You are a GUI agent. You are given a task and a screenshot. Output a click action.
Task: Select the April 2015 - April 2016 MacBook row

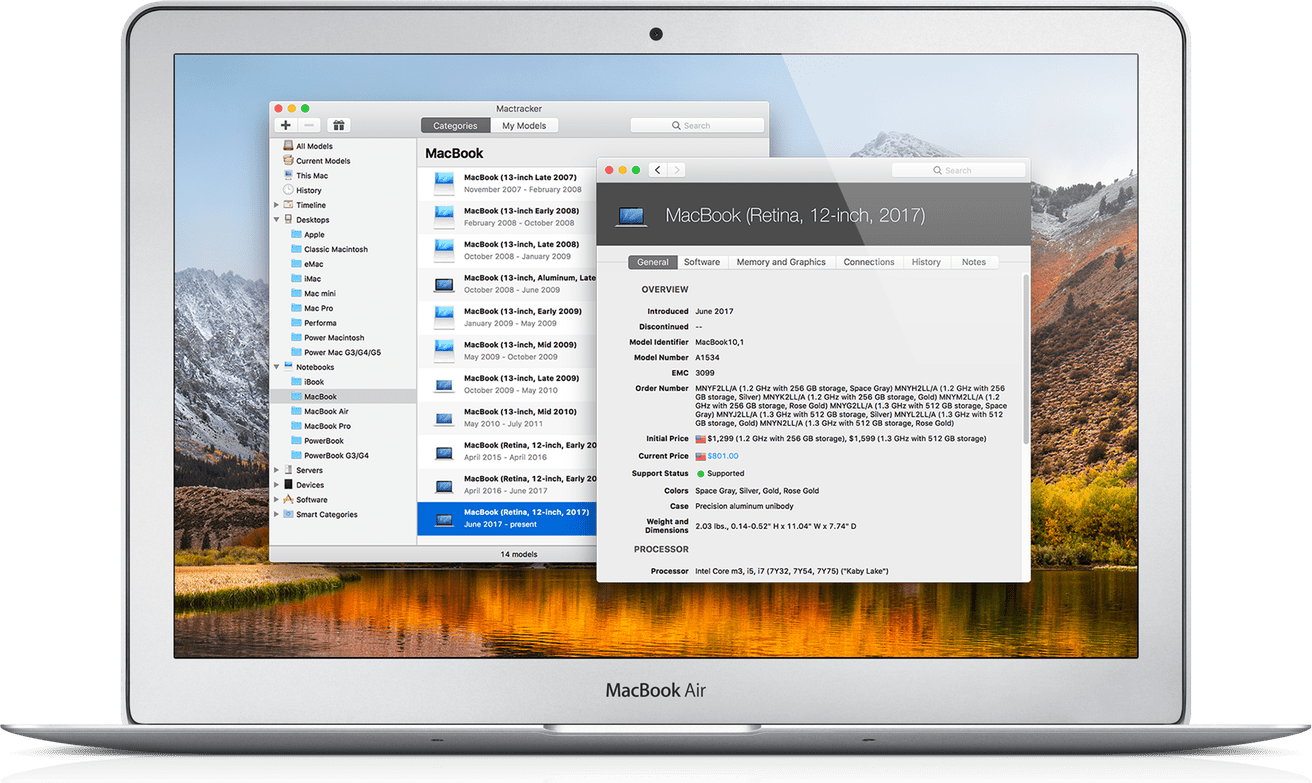pos(506,451)
